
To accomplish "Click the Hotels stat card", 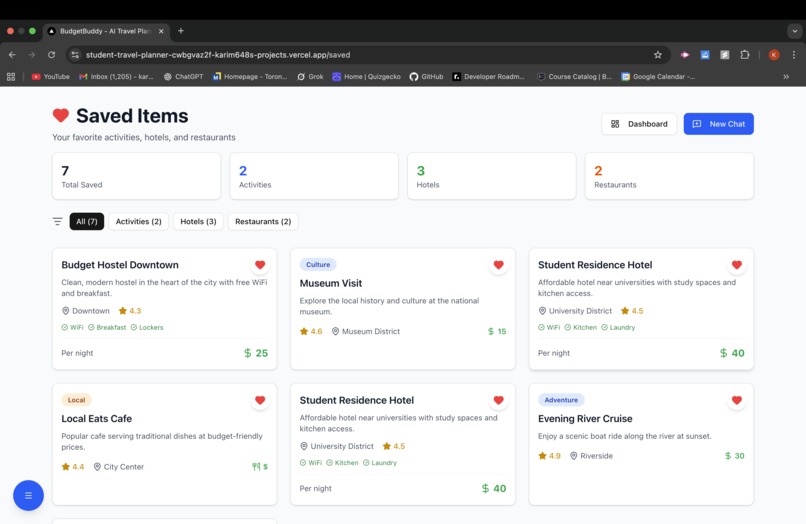I will click(491, 176).
